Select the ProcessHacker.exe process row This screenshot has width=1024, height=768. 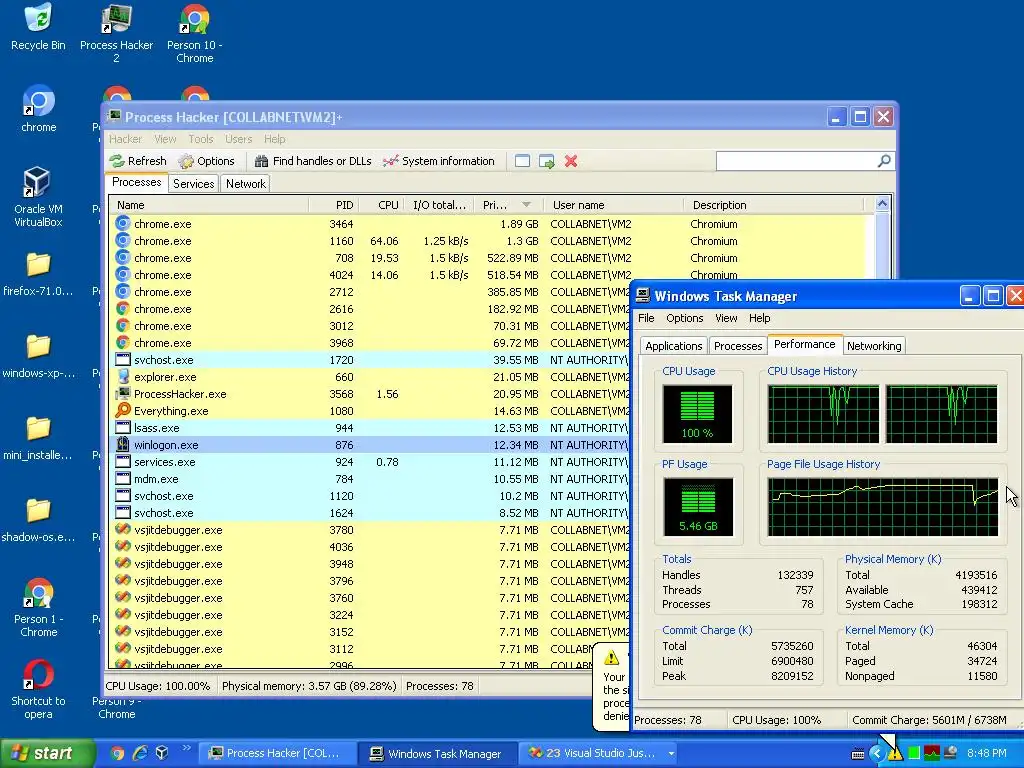click(x=370, y=394)
